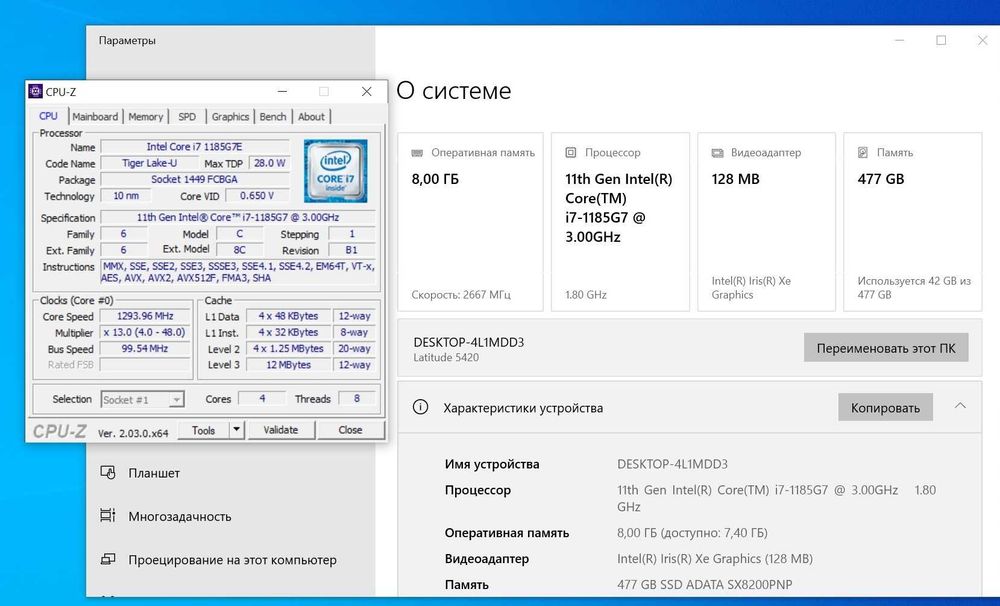Click the Multiplier value x 13.0 (4.0 - 48.0)
The width and height of the screenshot is (1000, 606).
point(145,332)
